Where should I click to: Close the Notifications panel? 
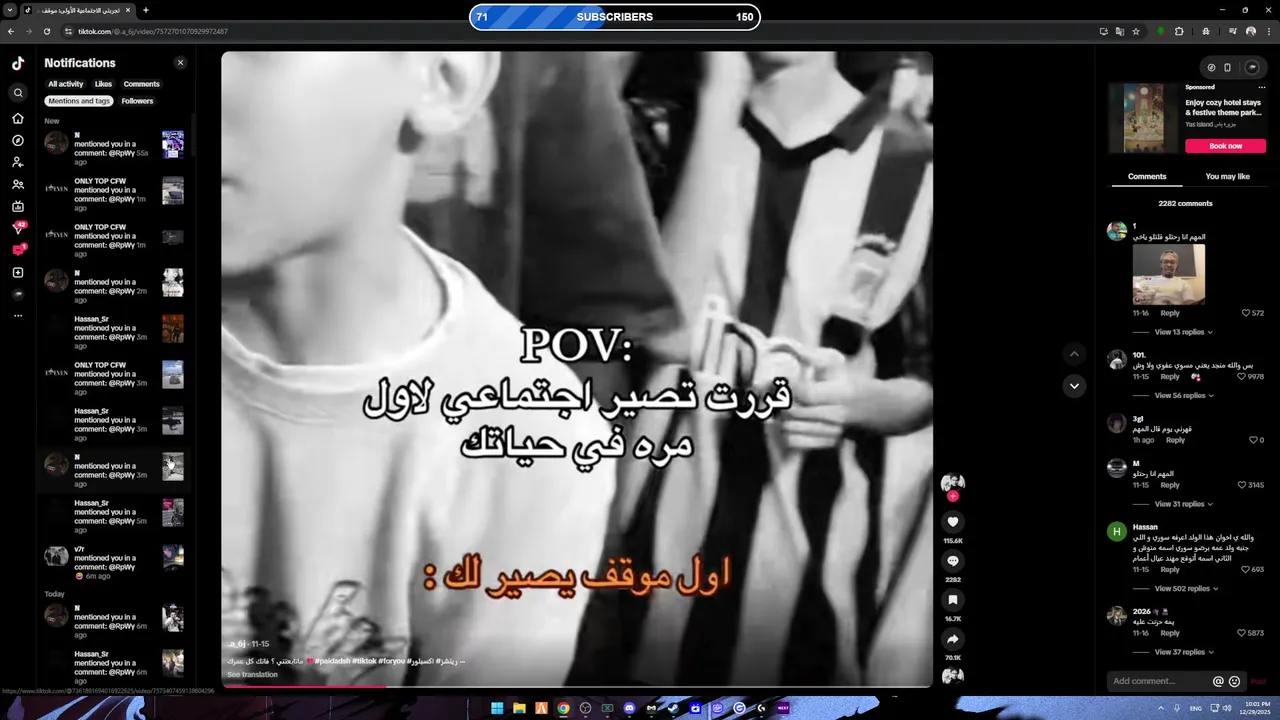(181, 63)
